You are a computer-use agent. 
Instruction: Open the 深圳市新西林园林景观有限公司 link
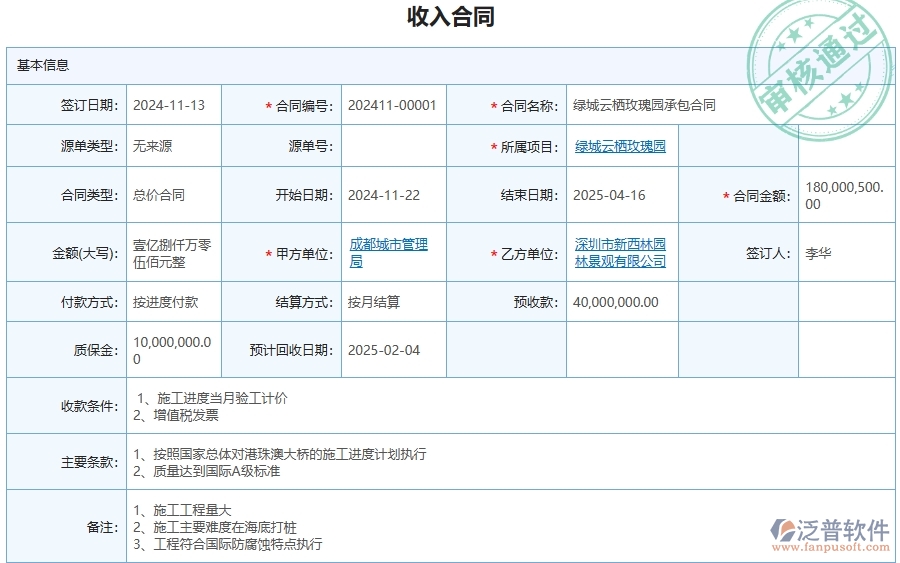[620, 253]
